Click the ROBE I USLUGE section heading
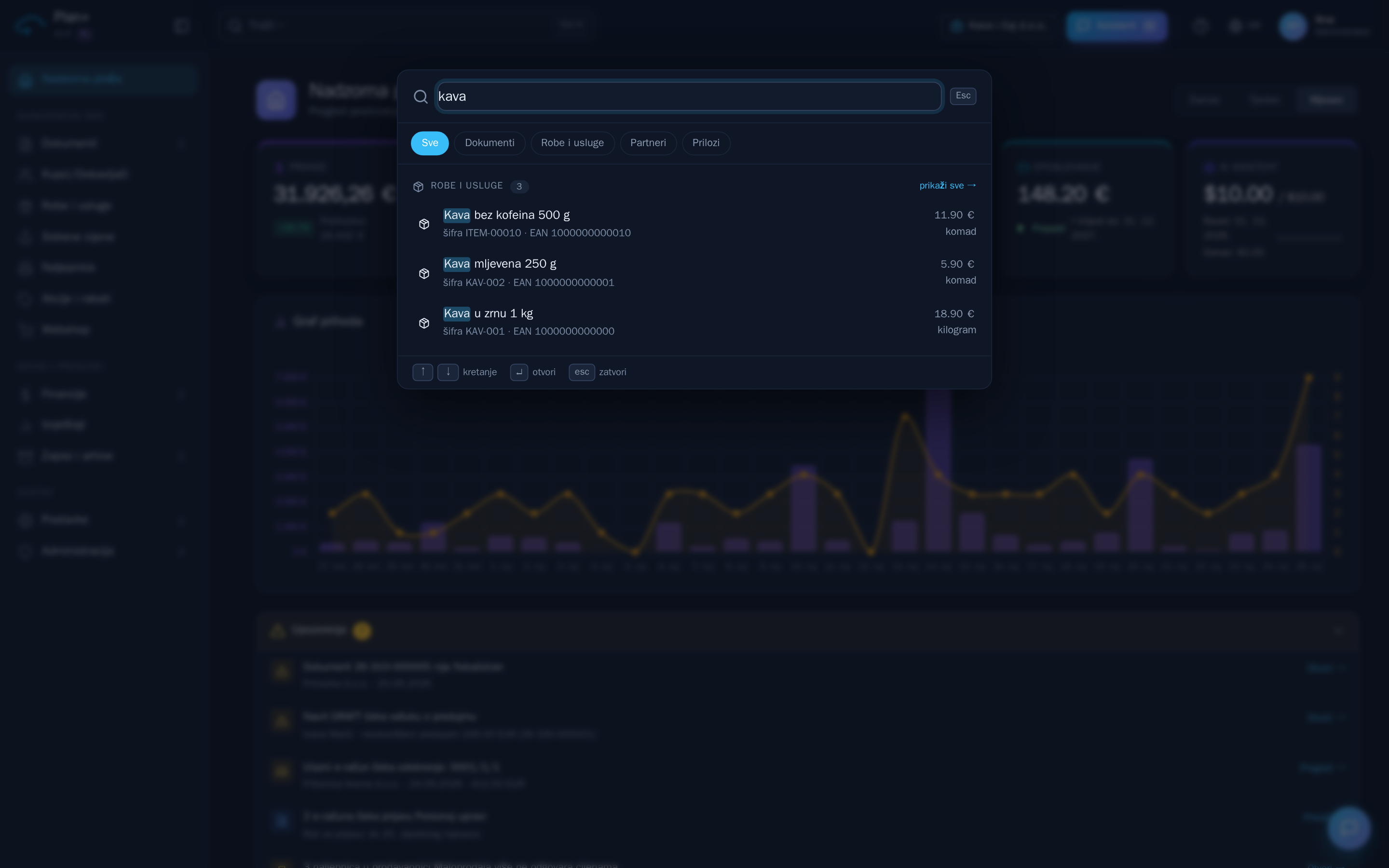The width and height of the screenshot is (1389, 868). (x=467, y=186)
